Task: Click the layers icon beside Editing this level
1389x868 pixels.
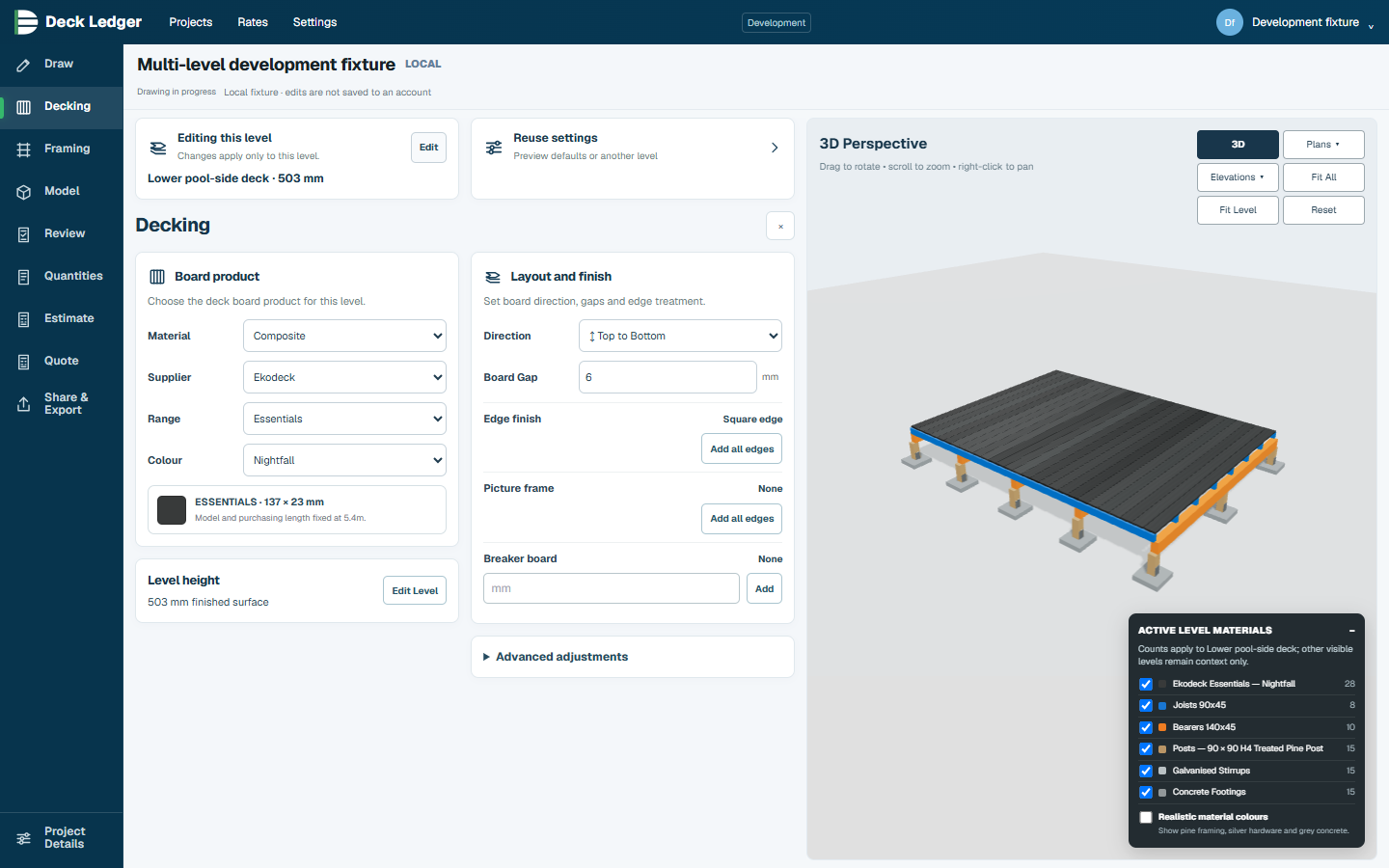Action: click(158, 148)
